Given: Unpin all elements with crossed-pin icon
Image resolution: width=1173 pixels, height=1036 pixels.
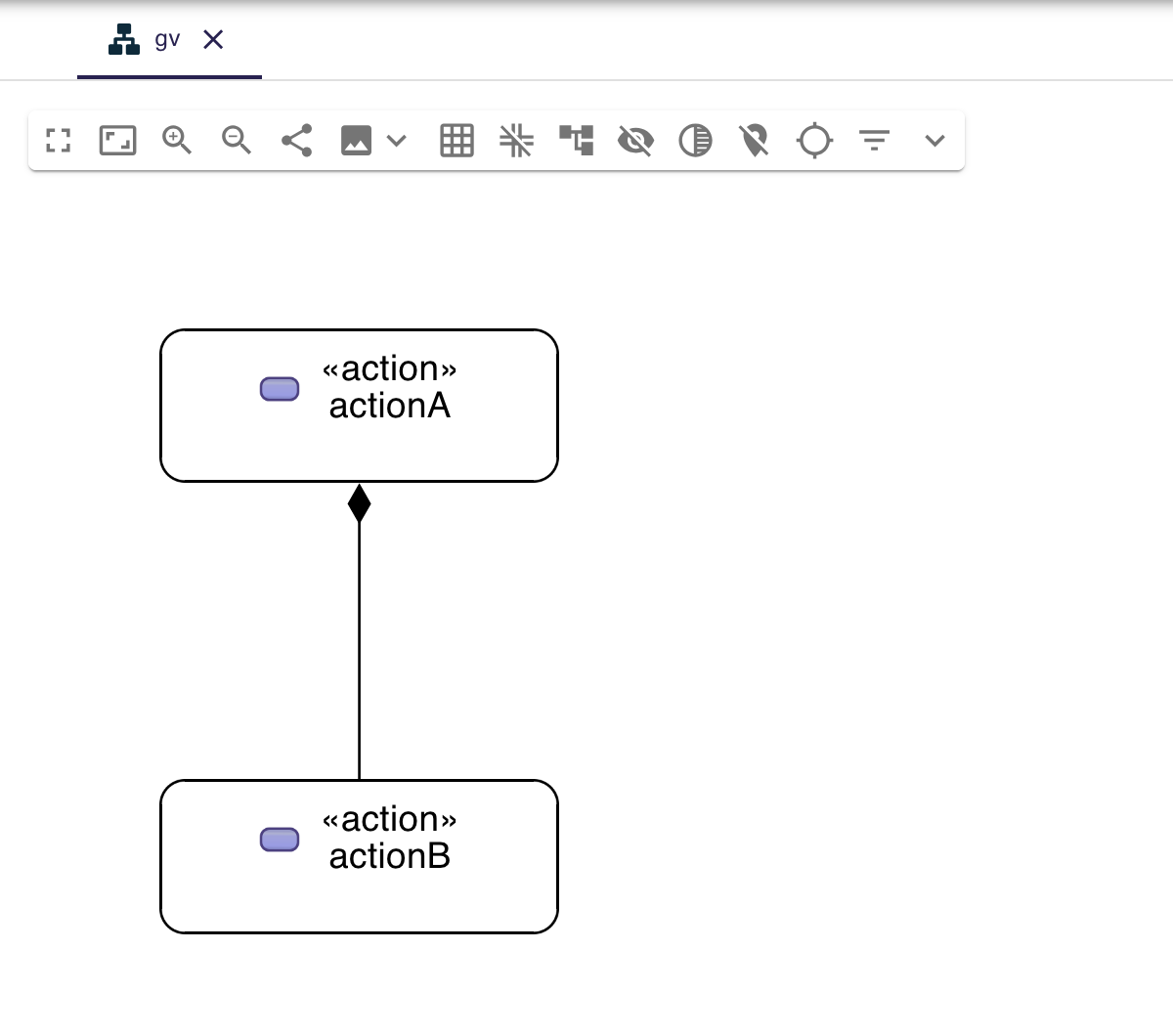Looking at the screenshot, I should 755,141.
